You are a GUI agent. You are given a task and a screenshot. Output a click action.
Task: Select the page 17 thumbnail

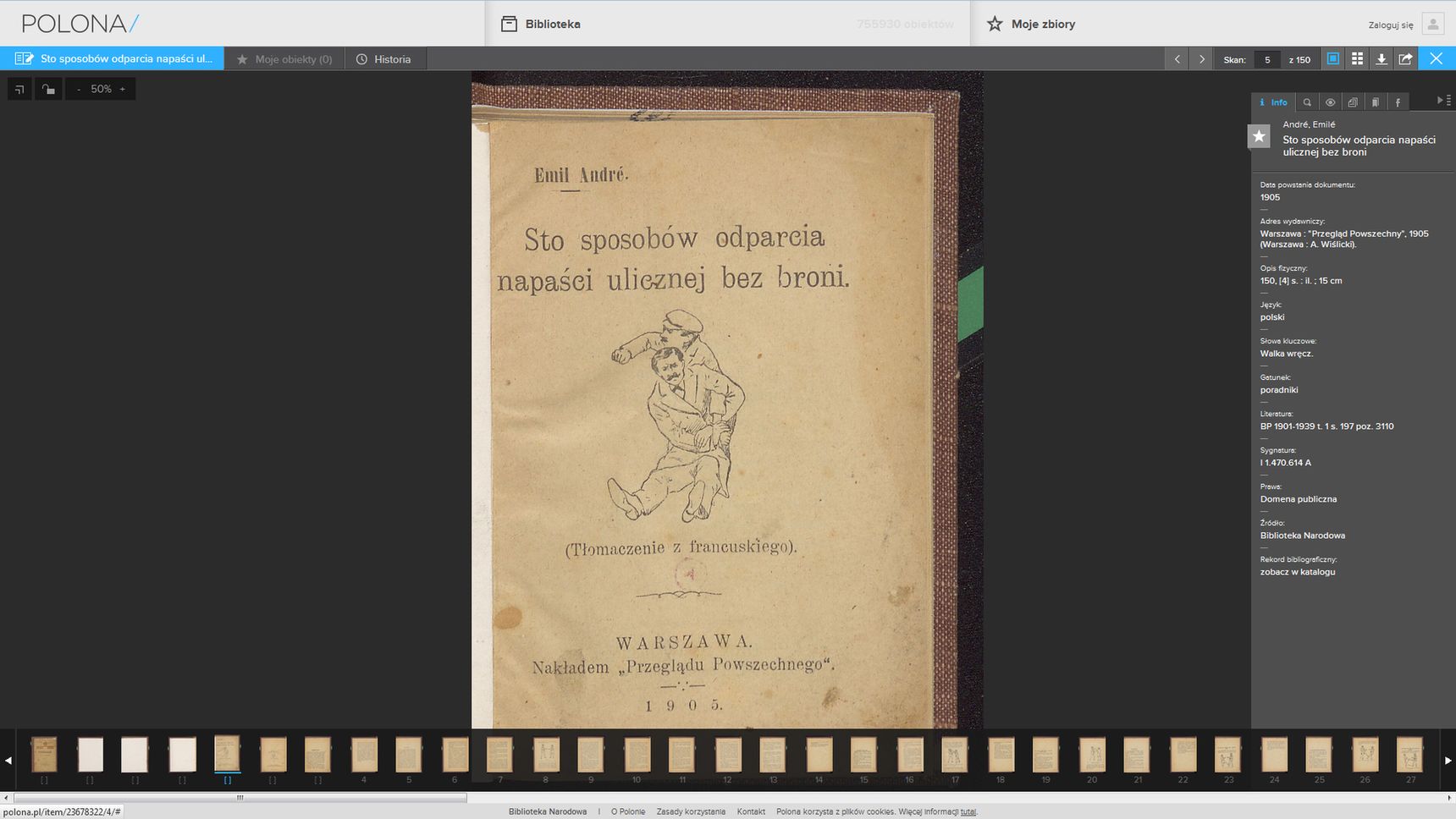(x=955, y=754)
